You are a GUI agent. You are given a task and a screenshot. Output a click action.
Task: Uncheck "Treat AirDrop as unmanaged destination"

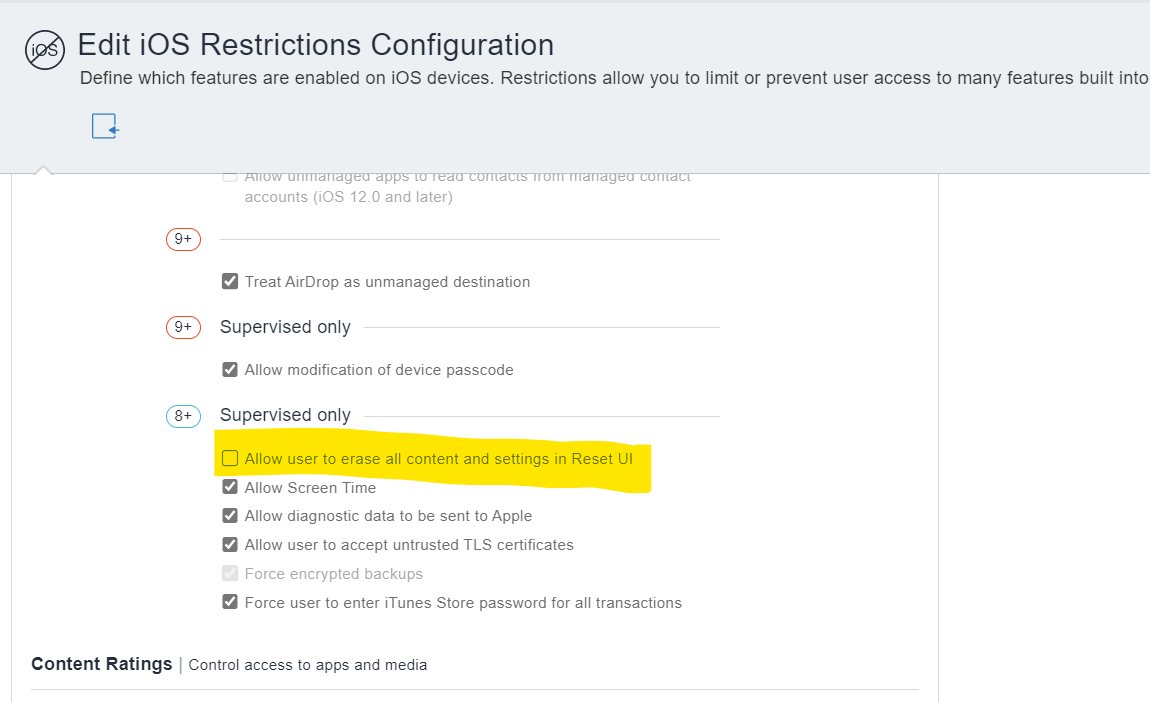coord(230,281)
